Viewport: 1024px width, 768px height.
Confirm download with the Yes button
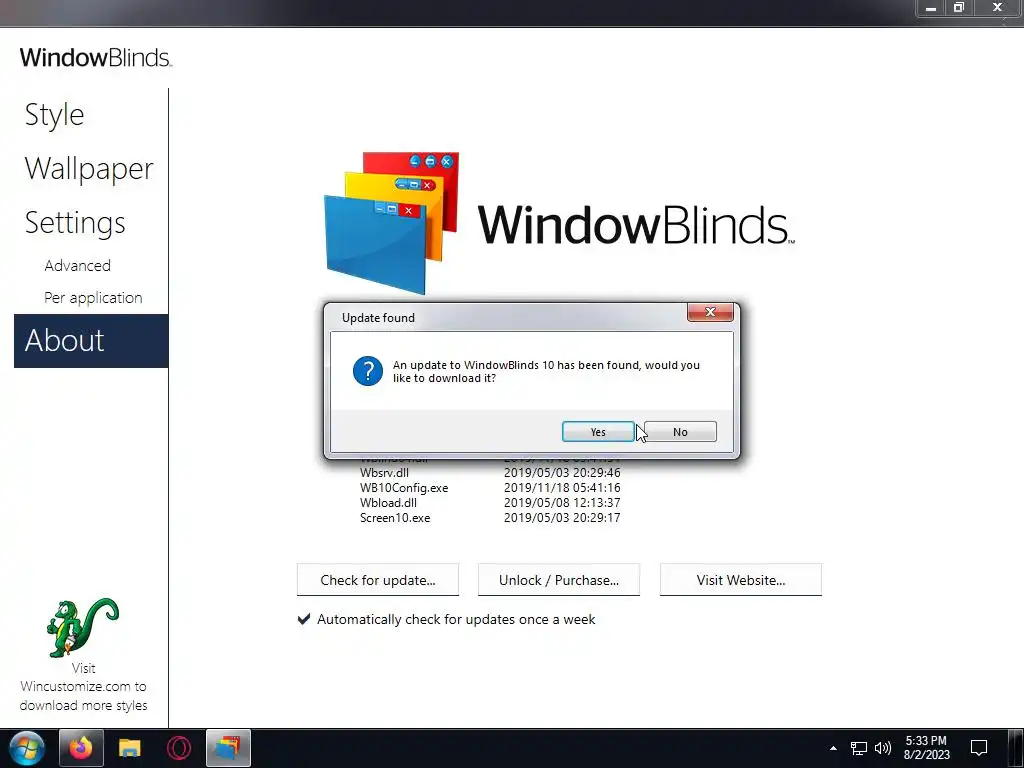click(598, 432)
